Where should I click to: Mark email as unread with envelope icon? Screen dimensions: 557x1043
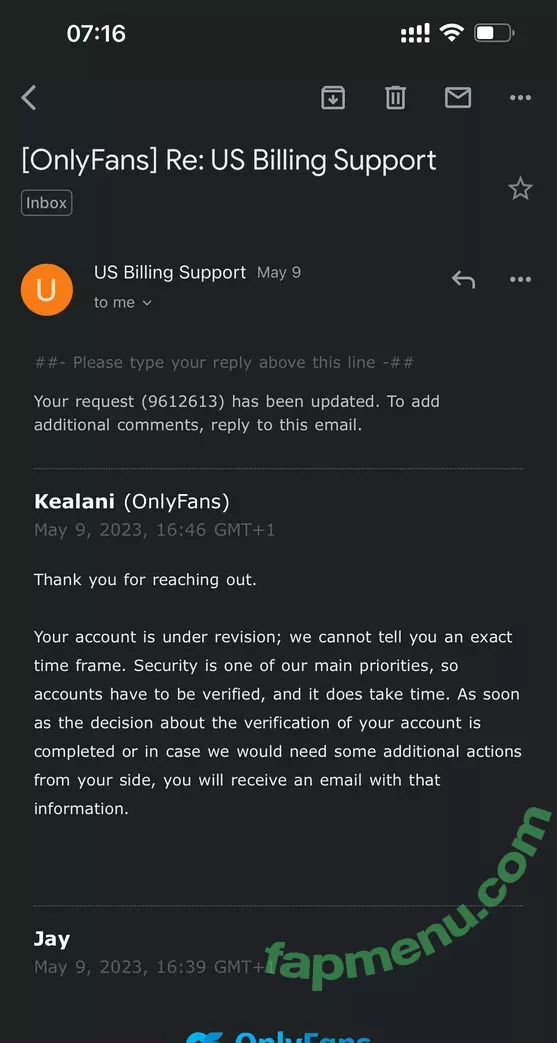[x=458, y=98]
